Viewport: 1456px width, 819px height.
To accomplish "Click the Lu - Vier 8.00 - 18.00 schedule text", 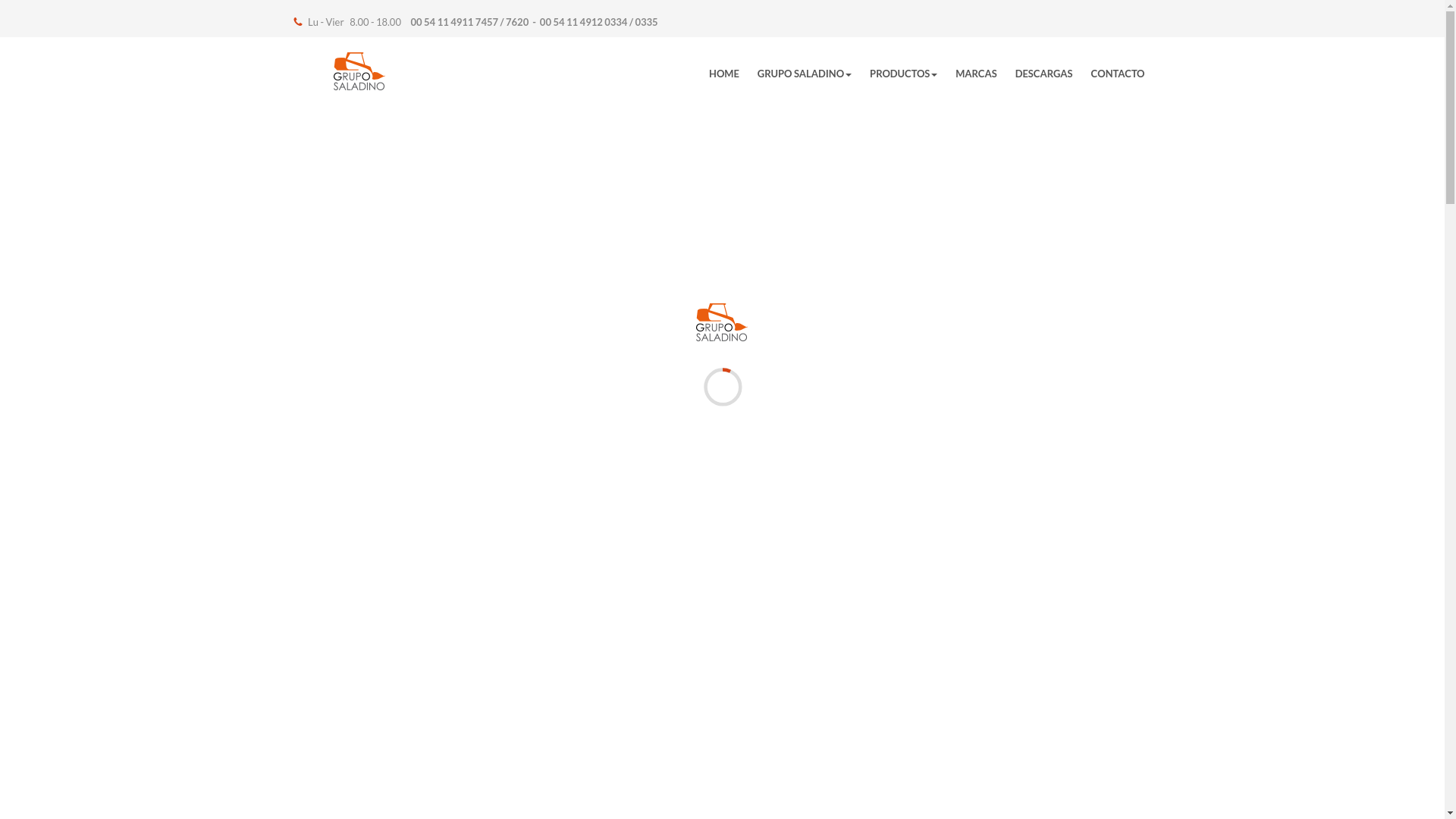I will tap(354, 22).
